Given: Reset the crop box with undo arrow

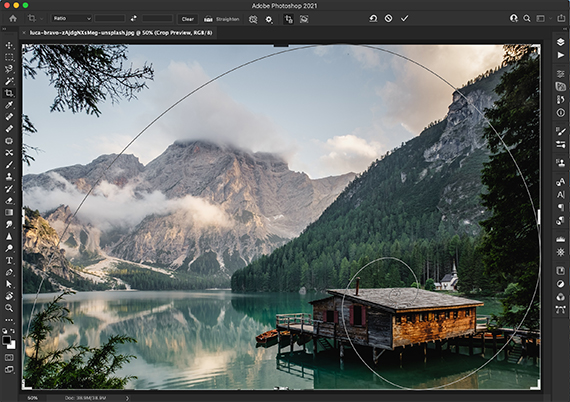Looking at the screenshot, I should (x=373, y=18).
